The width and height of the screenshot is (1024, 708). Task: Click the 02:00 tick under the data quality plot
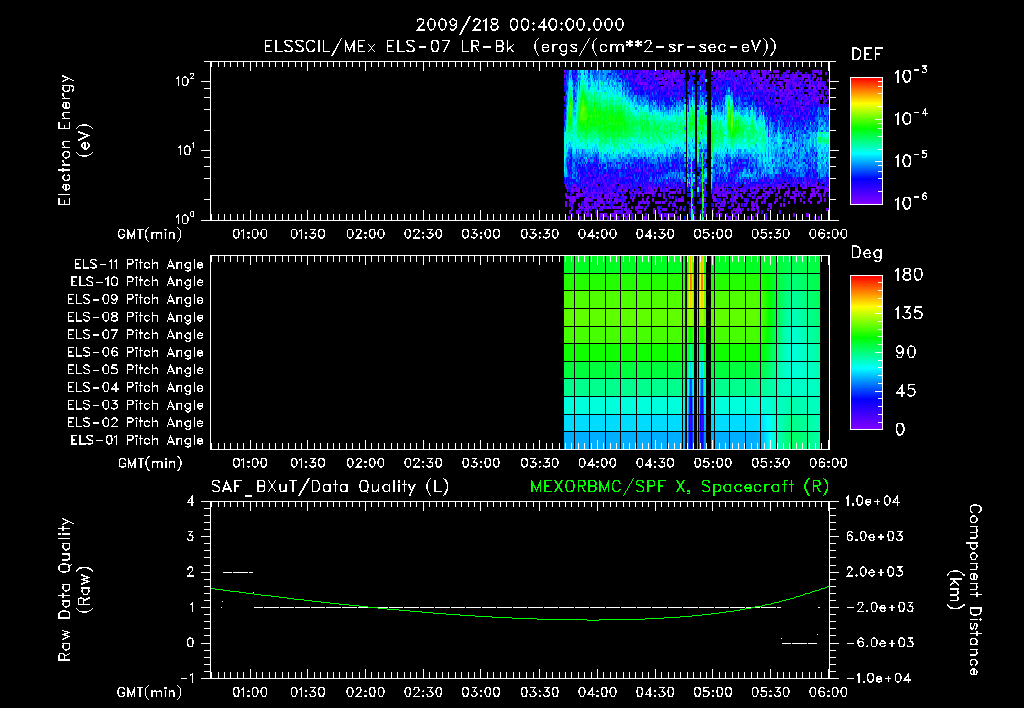[x=365, y=692]
